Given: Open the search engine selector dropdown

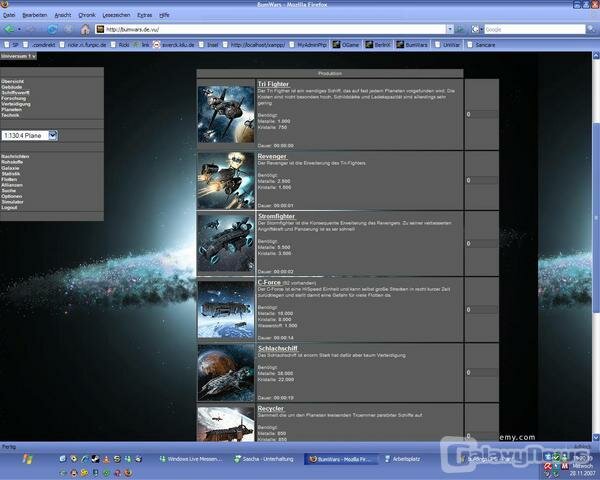Looking at the screenshot, I should click(476, 29).
